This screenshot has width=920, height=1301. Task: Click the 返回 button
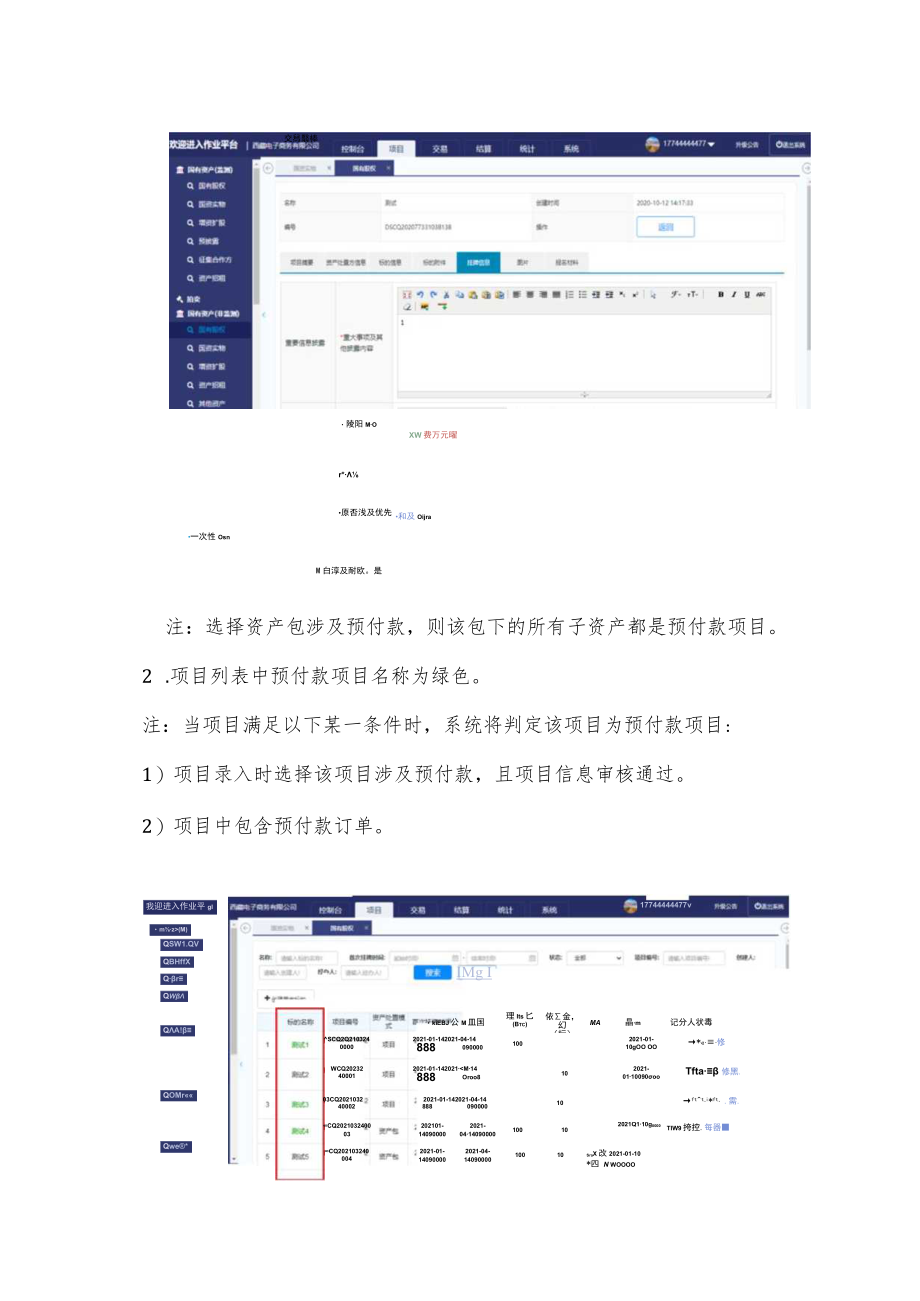665,225
